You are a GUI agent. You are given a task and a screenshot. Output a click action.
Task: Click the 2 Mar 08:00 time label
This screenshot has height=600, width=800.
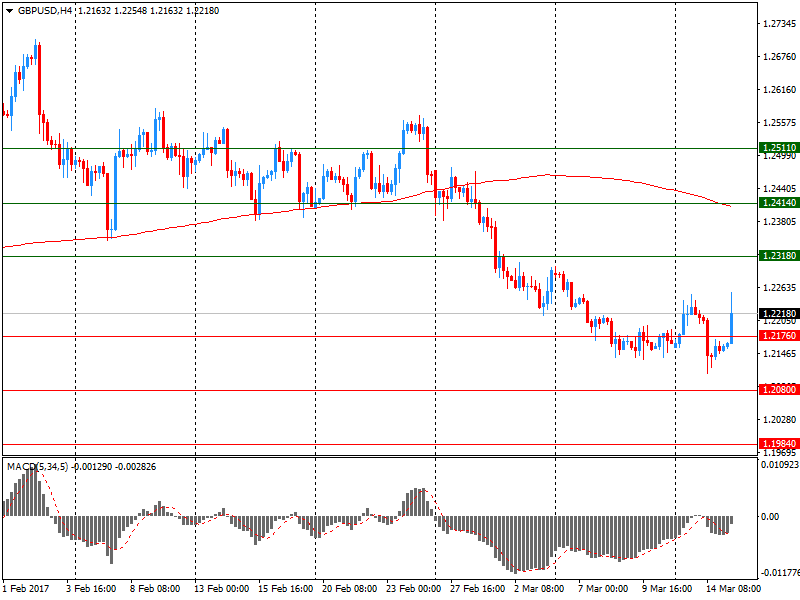[540, 589]
